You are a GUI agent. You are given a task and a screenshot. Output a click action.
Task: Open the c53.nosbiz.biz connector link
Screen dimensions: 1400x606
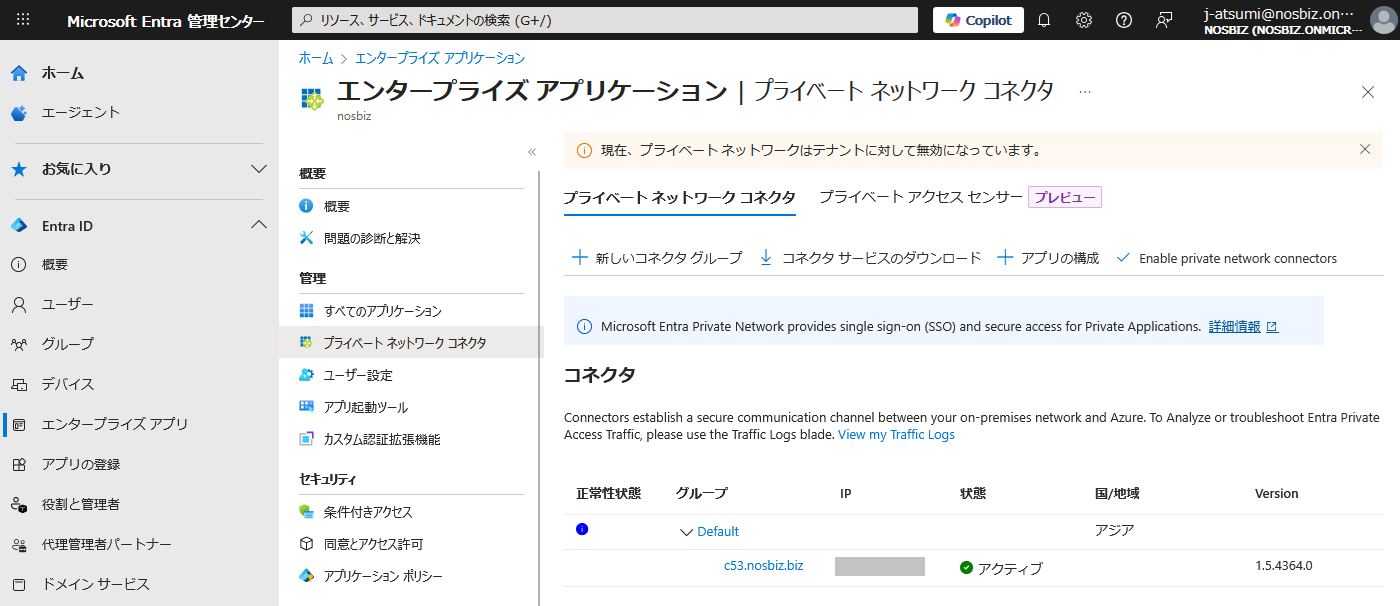point(763,566)
